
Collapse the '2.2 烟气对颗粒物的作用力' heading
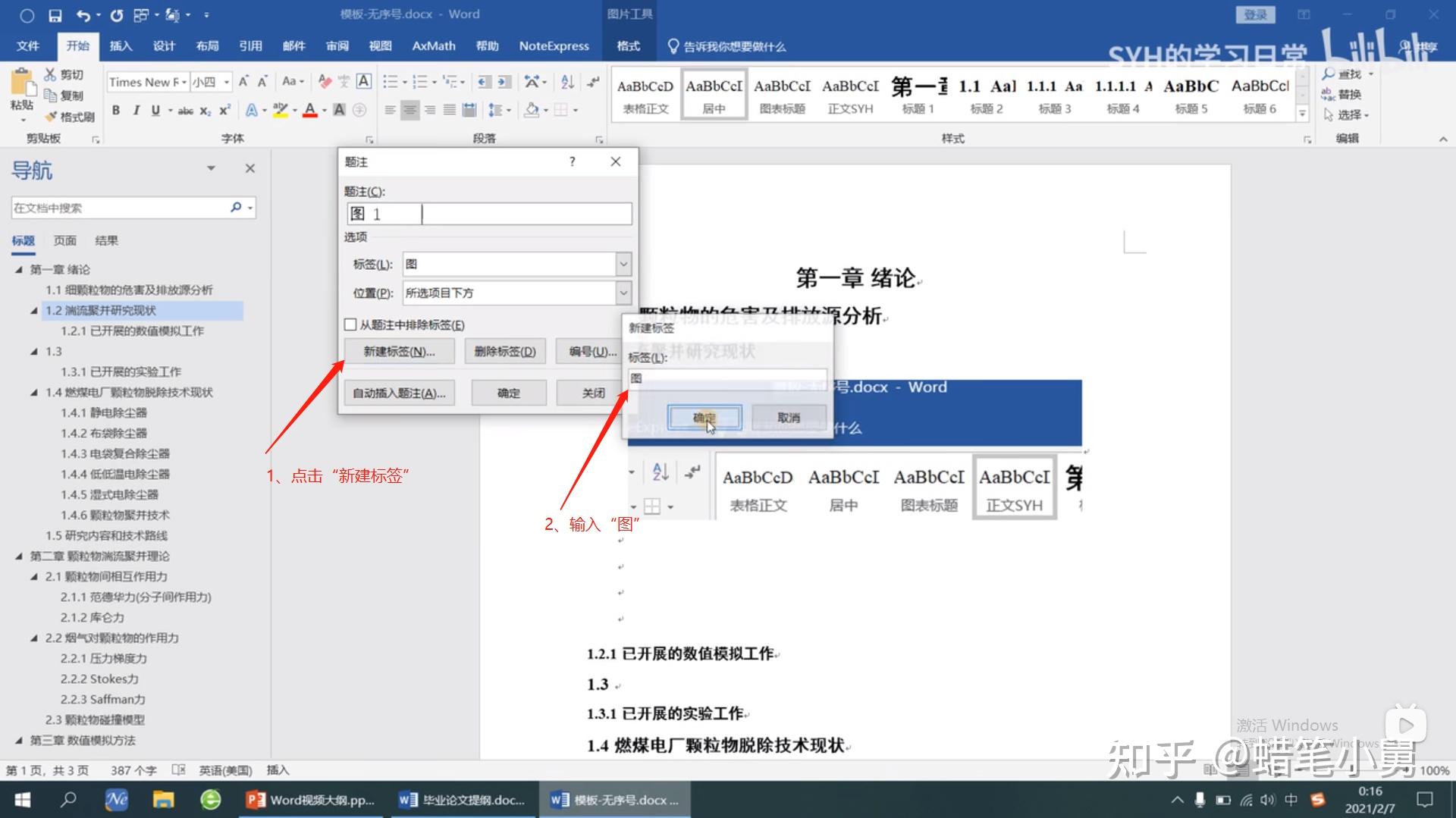click(34, 638)
